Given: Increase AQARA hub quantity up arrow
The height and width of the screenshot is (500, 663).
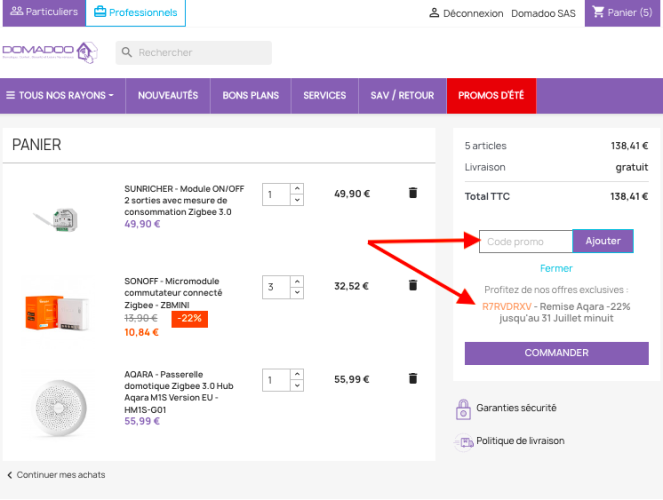Looking at the screenshot, I should [297, 374].
